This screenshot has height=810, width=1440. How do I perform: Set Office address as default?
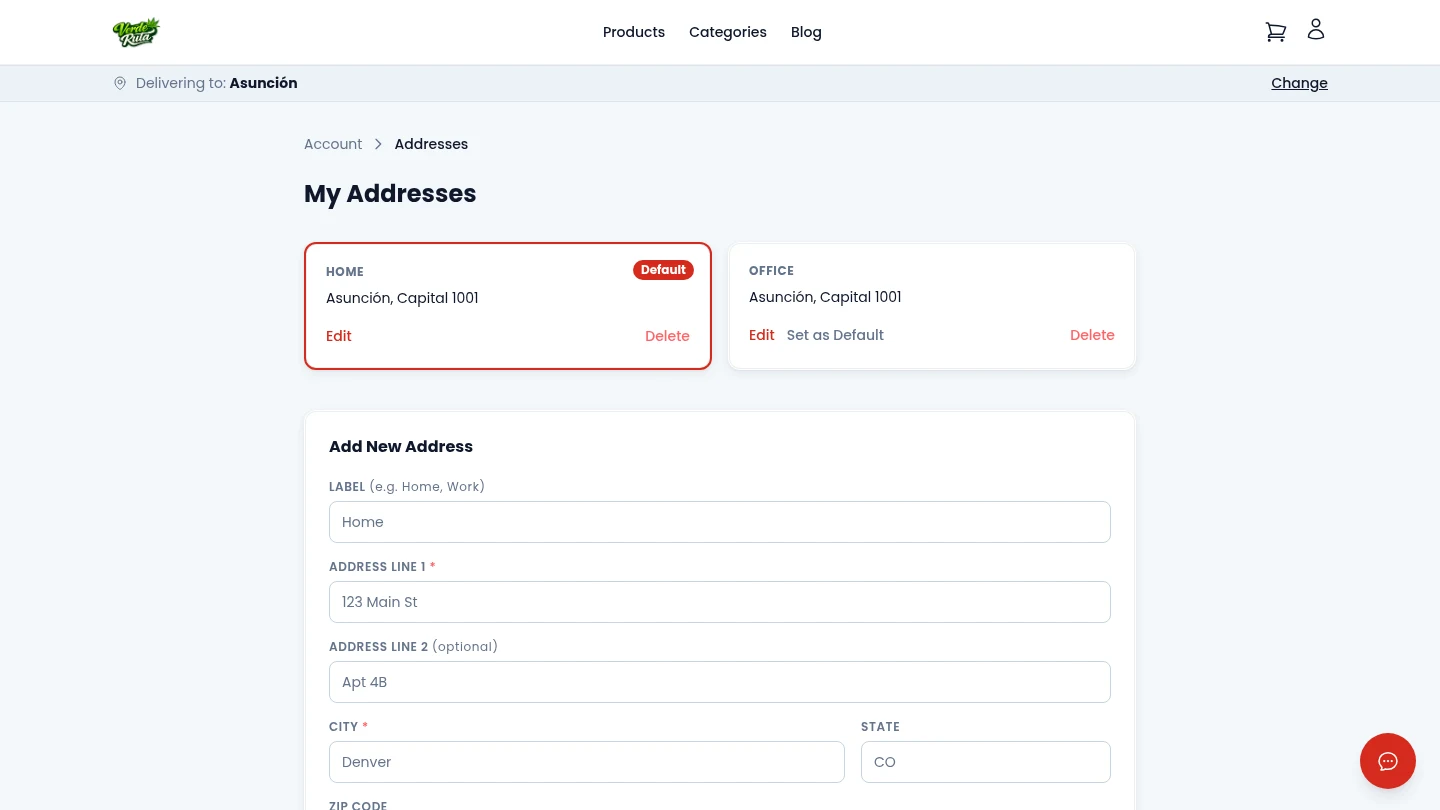pyautogui.click(x=835, y=335)
